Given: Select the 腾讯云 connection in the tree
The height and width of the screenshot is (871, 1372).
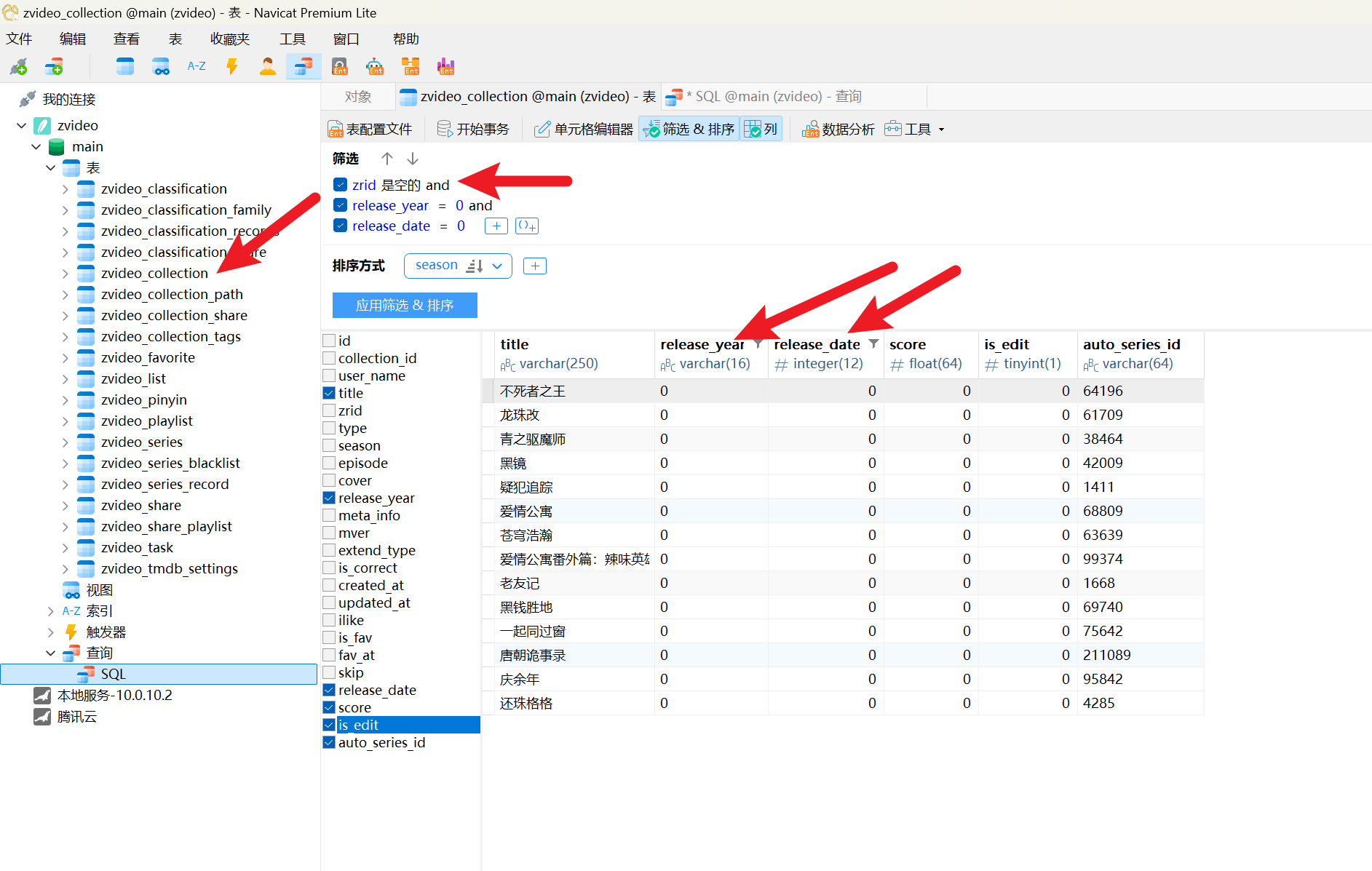Looking at the screenshot, I should click(77, 717).
